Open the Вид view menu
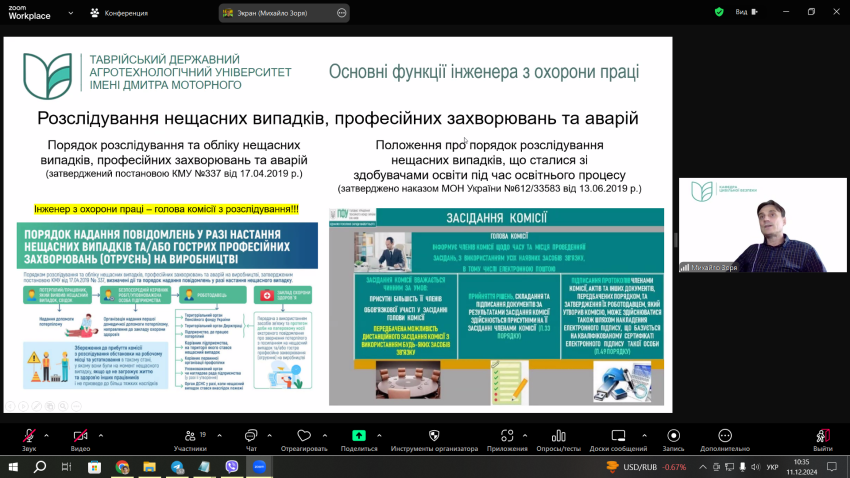Screen dimensions: 850x478 pyautogui.click(x=746, y=12)
